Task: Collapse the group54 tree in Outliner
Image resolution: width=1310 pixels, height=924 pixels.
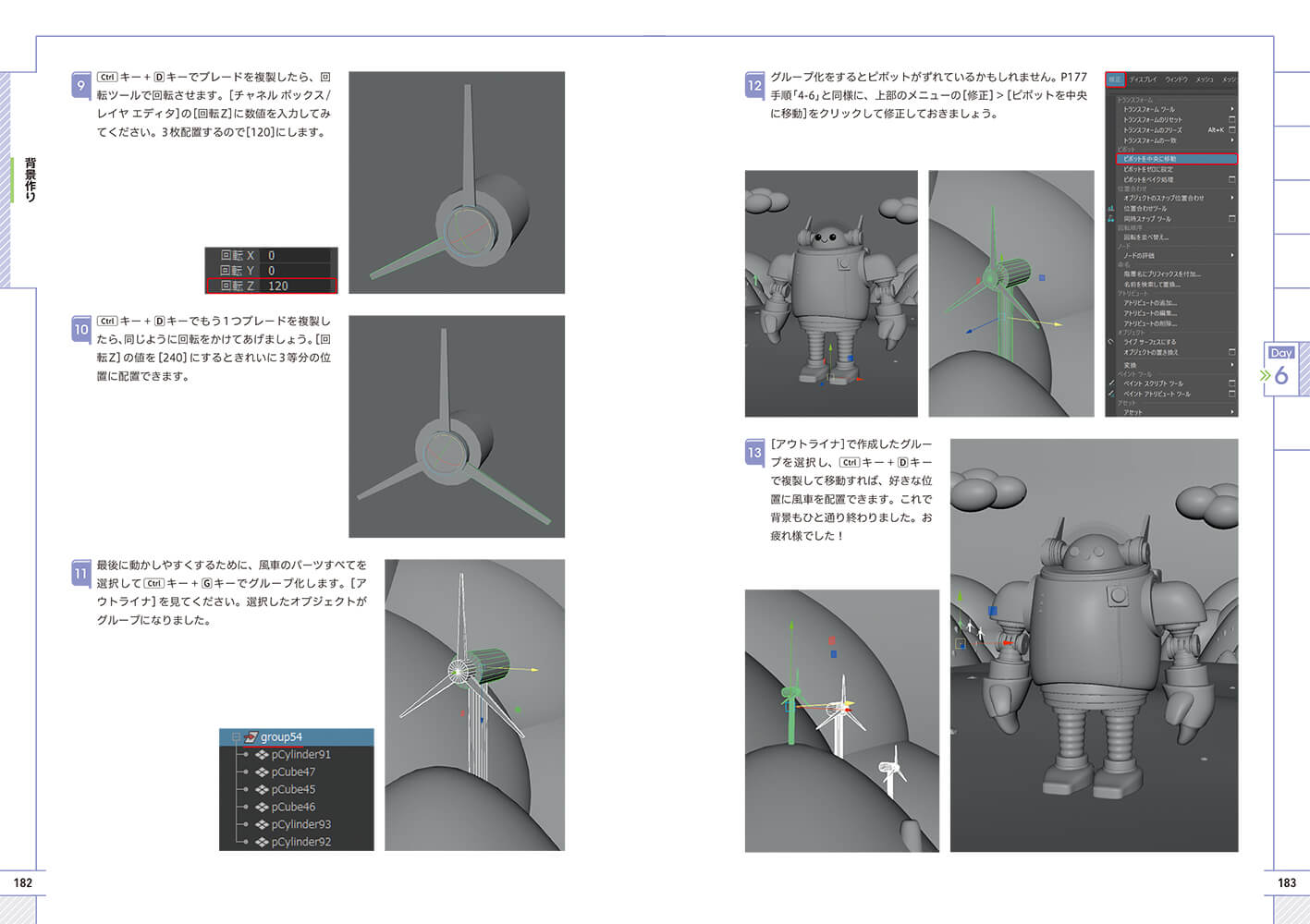Action: (x=236, y=737)
